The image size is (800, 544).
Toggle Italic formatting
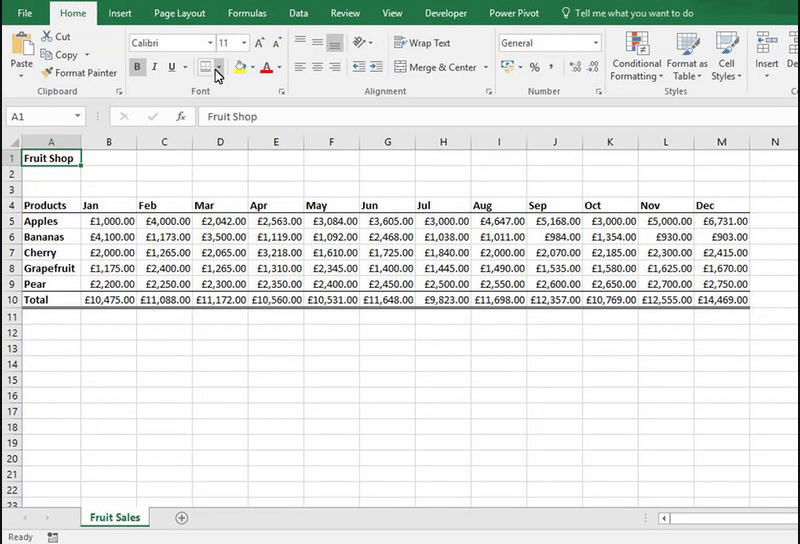[155, 67]
